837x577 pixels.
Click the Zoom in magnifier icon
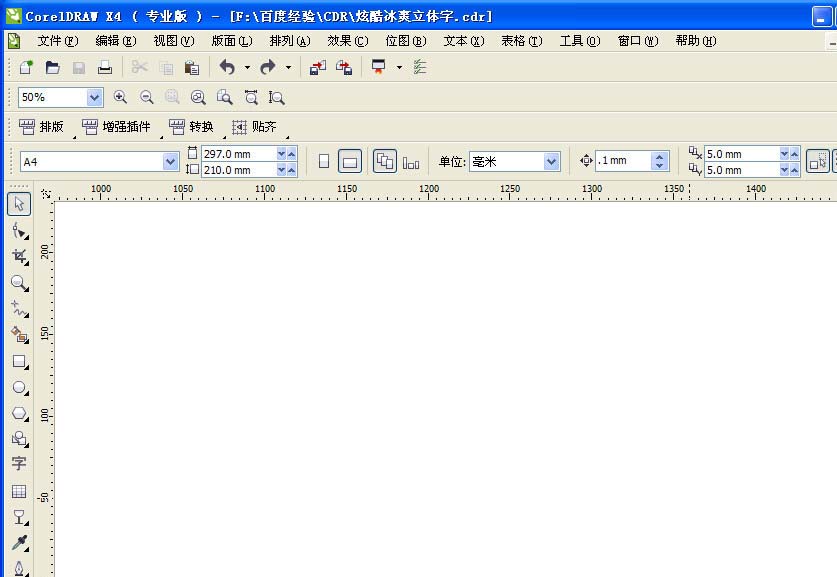click(x=120, y=97)
